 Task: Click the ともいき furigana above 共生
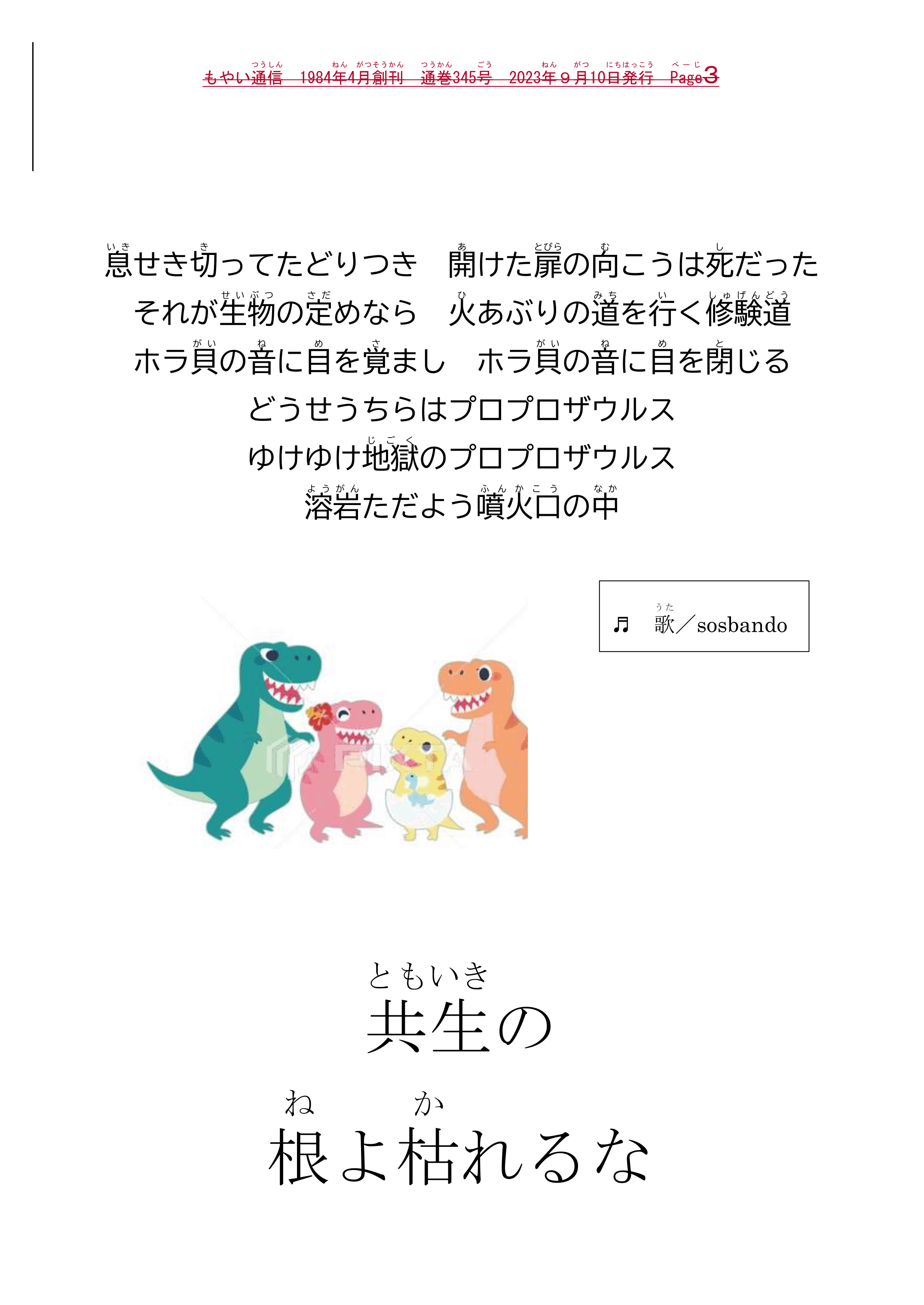tap(428, 976)
